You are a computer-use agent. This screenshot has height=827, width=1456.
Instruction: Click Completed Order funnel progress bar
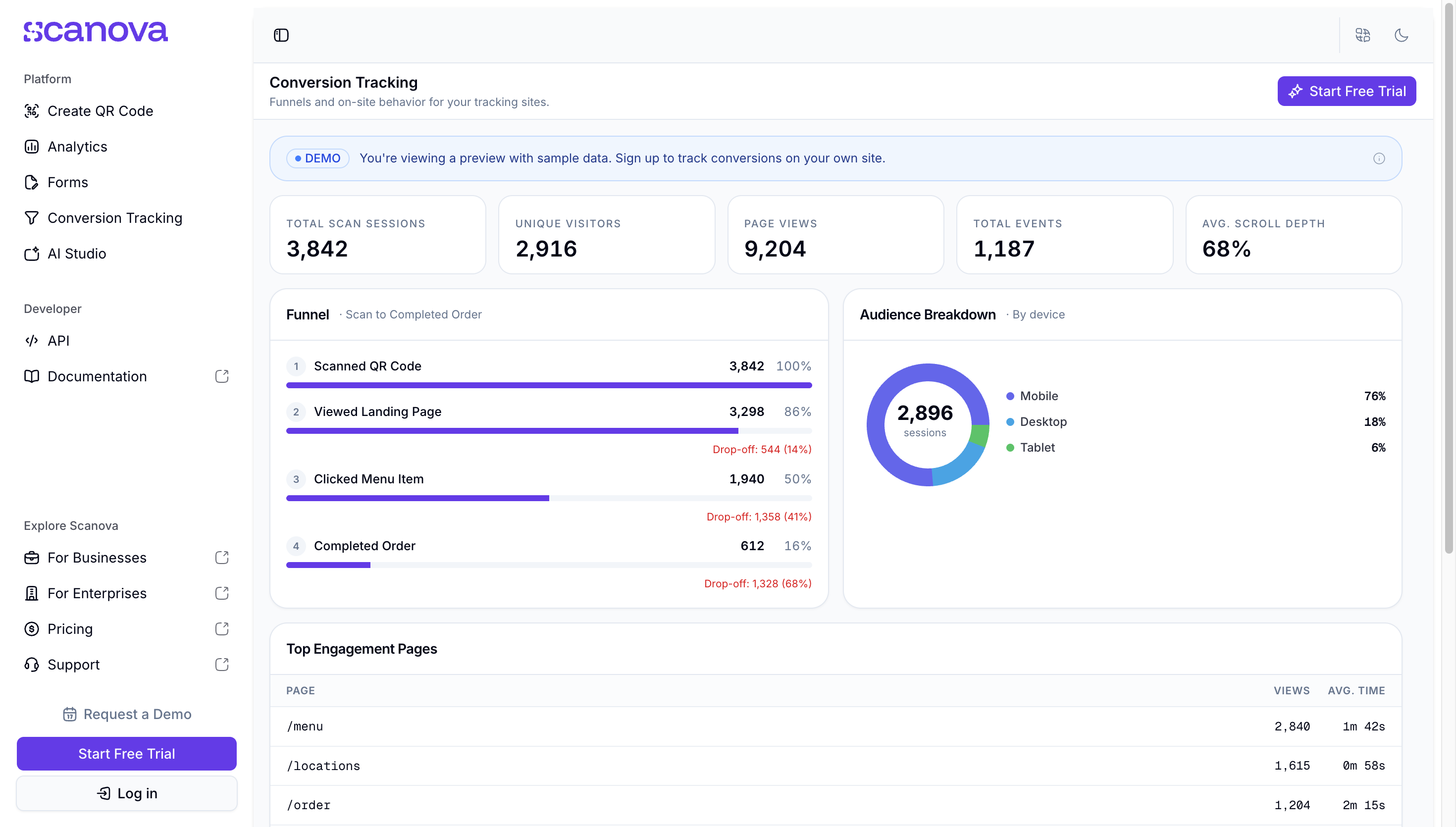click(x=549, y=565)
